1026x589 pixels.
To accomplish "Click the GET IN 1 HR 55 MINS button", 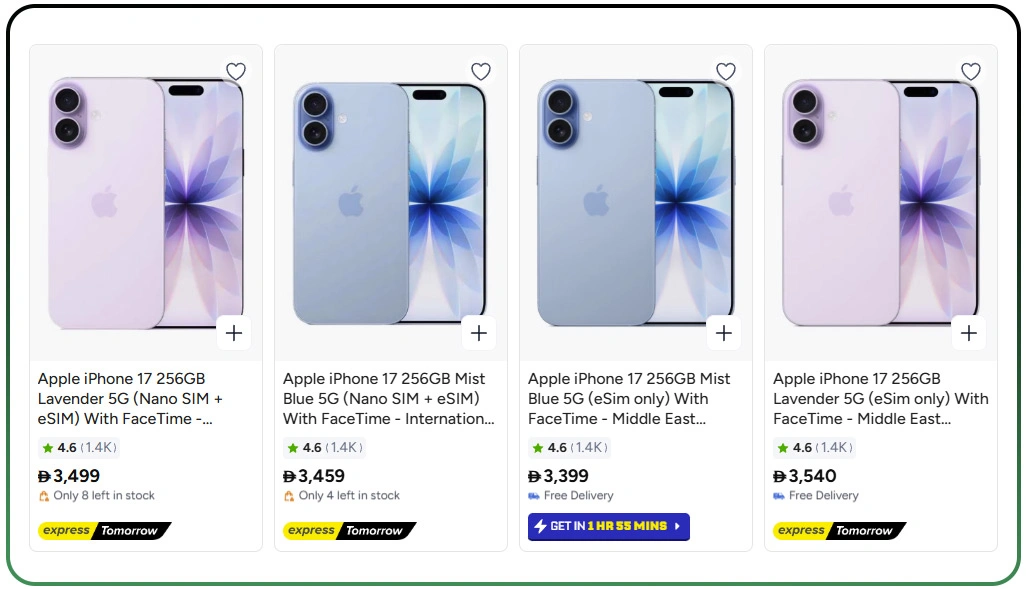I will tap(608, 527).
